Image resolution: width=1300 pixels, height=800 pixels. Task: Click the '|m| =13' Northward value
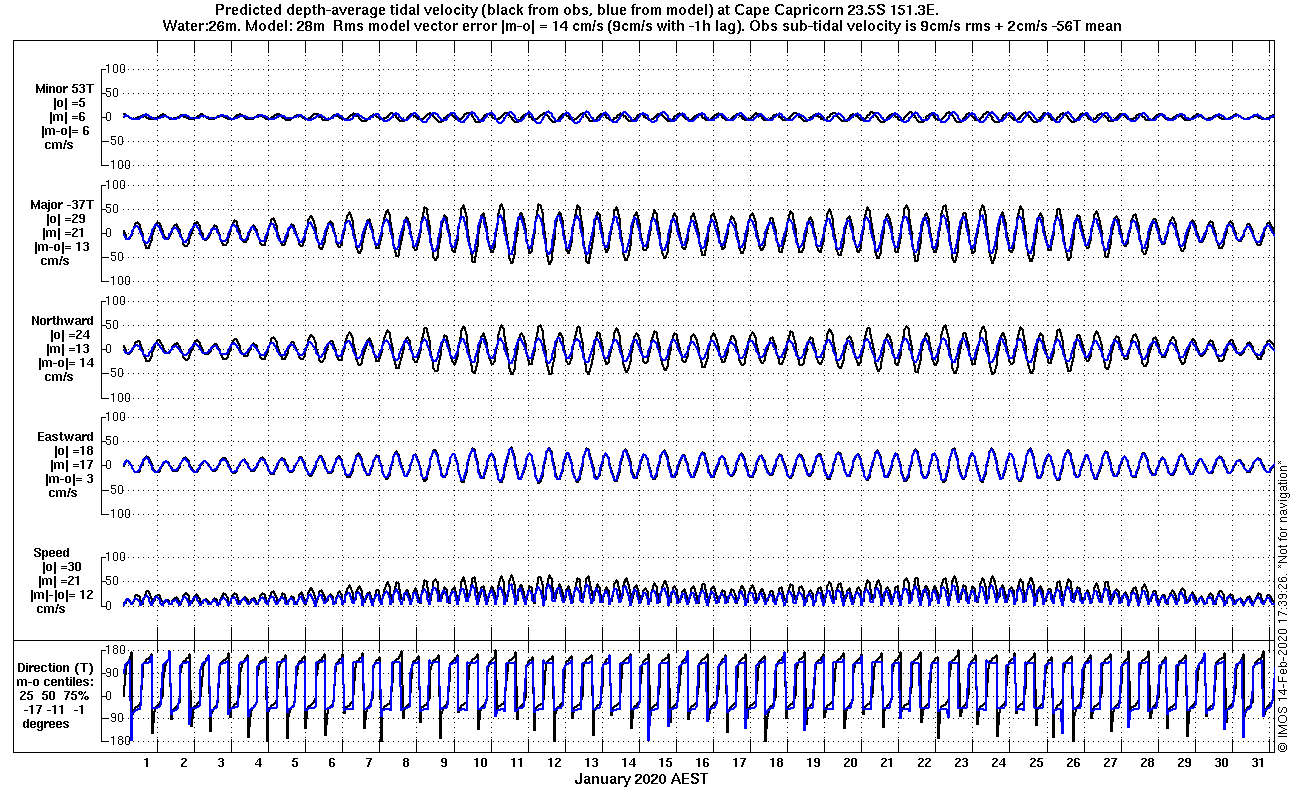coord(69,349)
